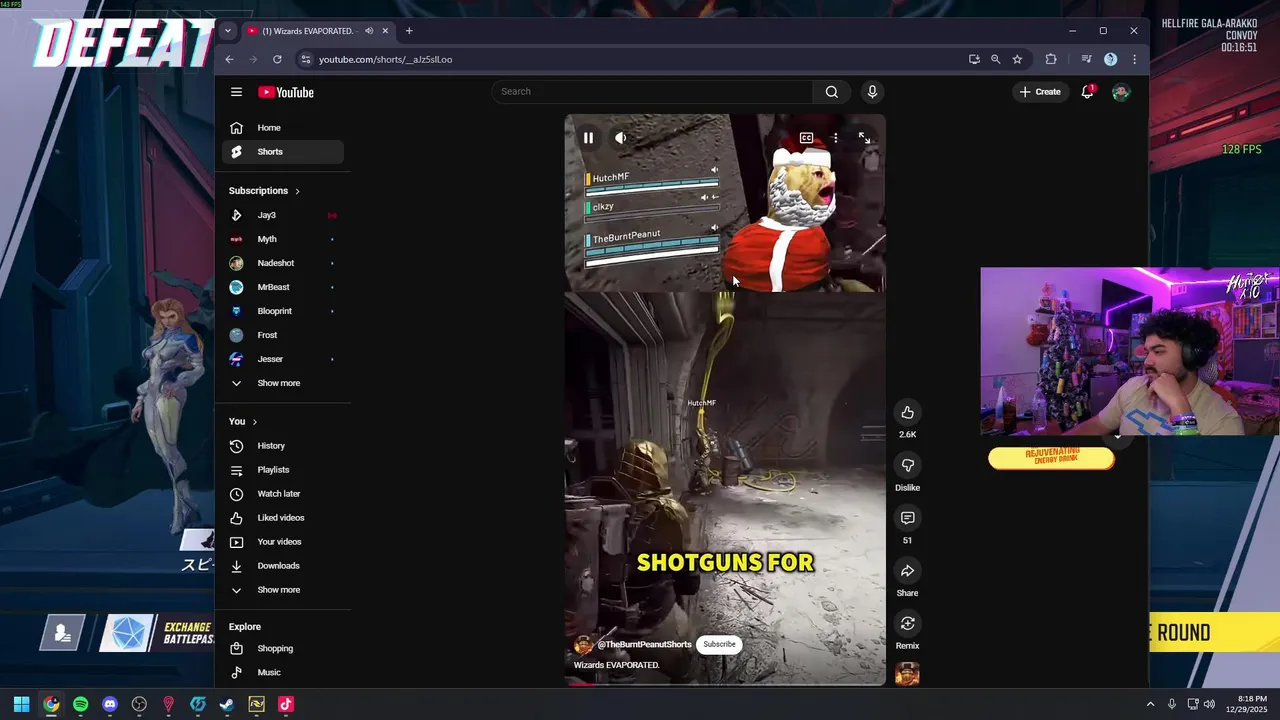Open MrBeast subscription channel
Screen dimensions: 1280x720
(x=283, y=287)
